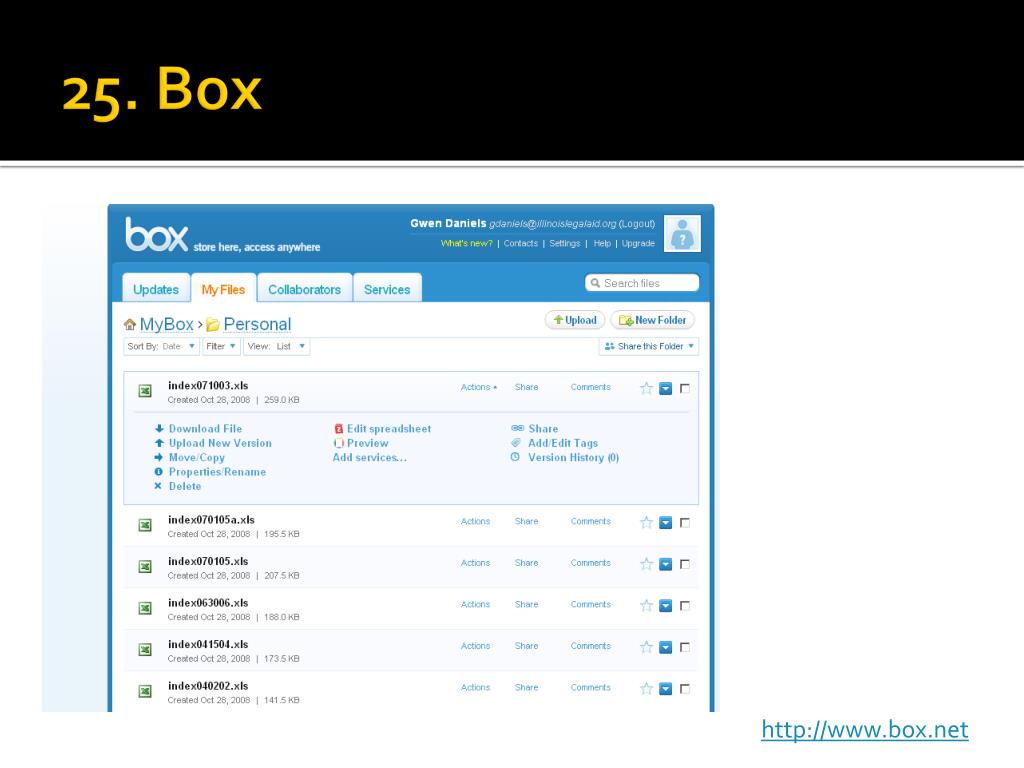Image resolution: width=1024 pixels, height=768 pixels.
Task: Open the Settings link
Action: pos(564,243)
